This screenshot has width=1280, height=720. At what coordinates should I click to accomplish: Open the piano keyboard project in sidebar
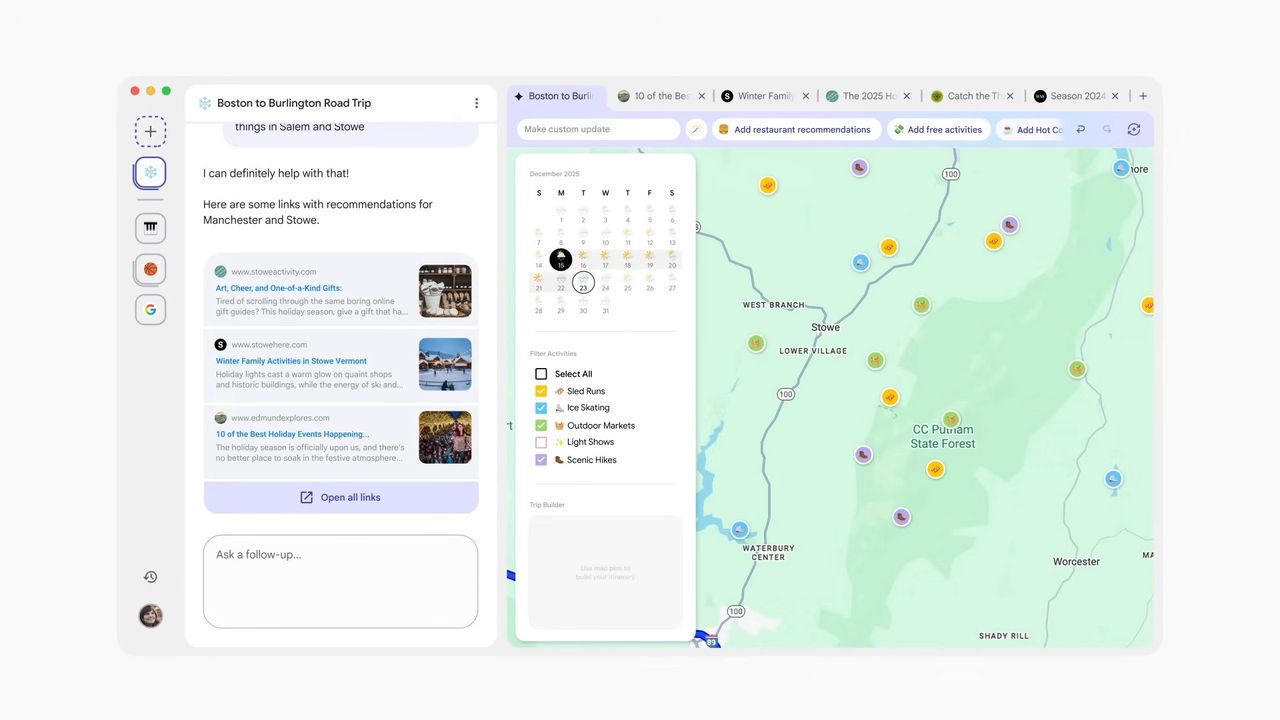[150, 228]
